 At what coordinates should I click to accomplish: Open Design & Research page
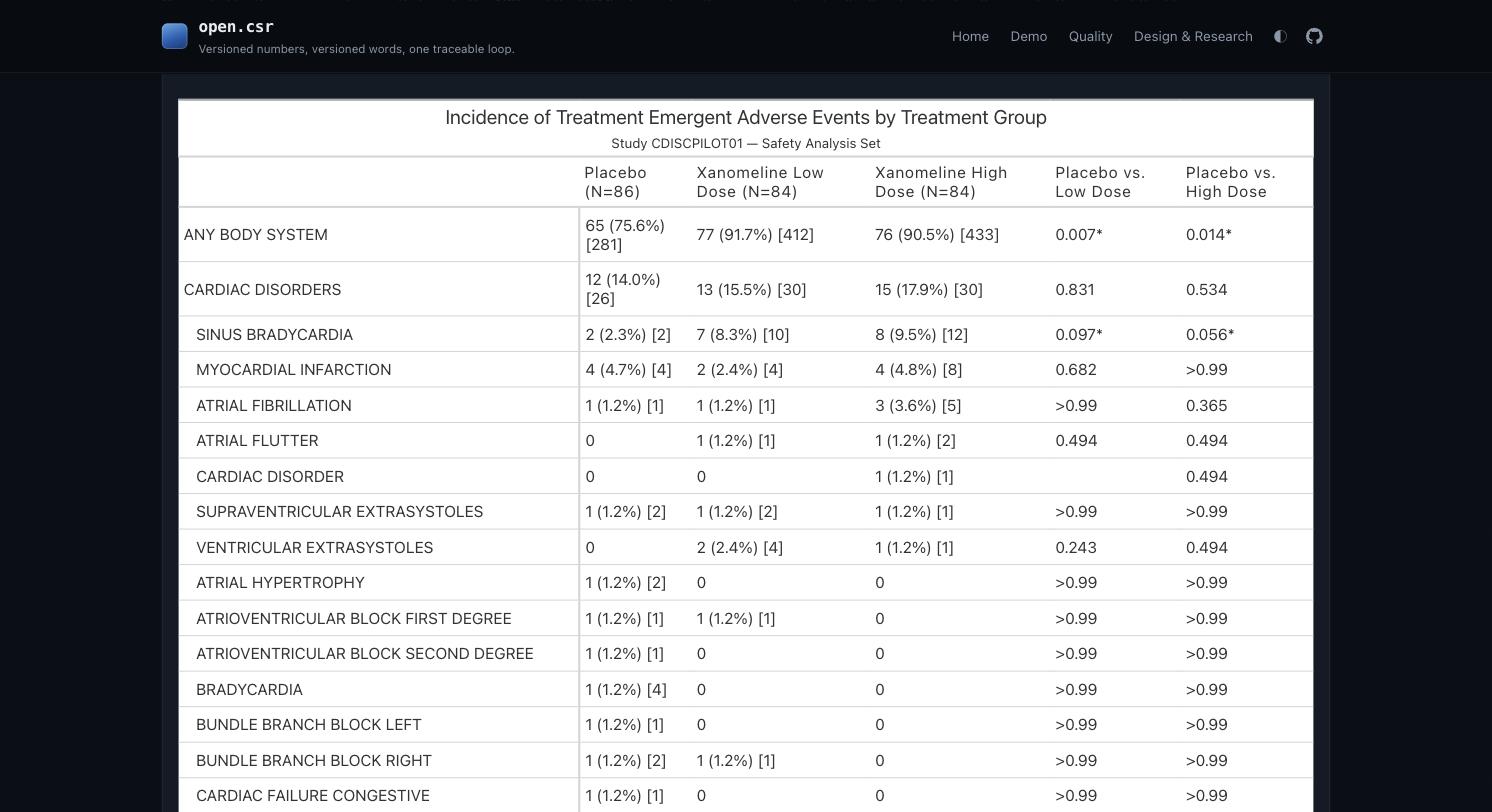point(1193,36)
